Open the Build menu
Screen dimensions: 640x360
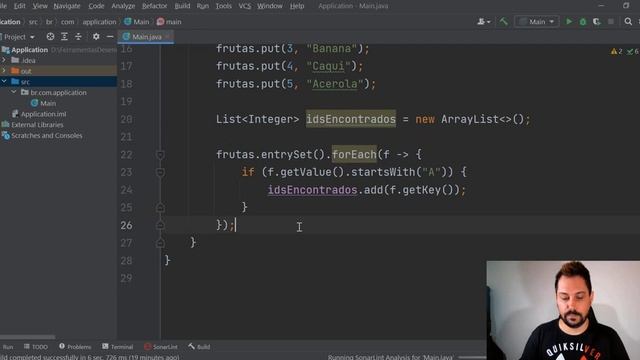pyautogui.click(x=182, y=6)
